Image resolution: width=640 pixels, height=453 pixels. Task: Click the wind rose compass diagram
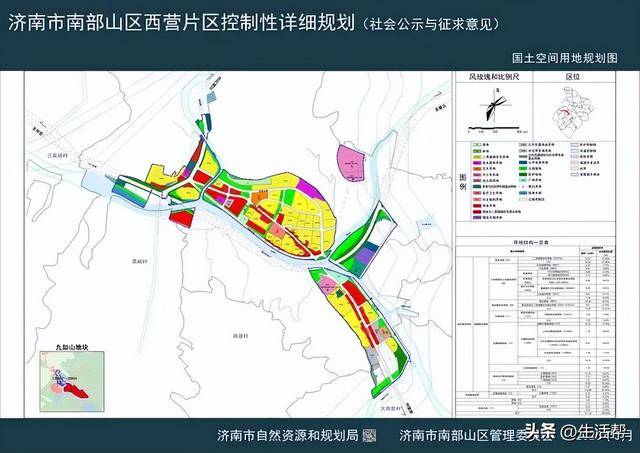[x=496, y=106]
